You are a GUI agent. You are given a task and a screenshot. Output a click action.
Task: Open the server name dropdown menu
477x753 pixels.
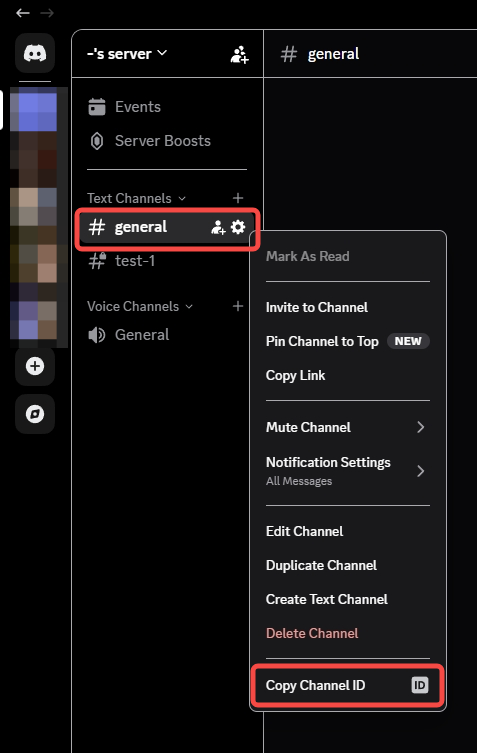click(x=127, y=54)
